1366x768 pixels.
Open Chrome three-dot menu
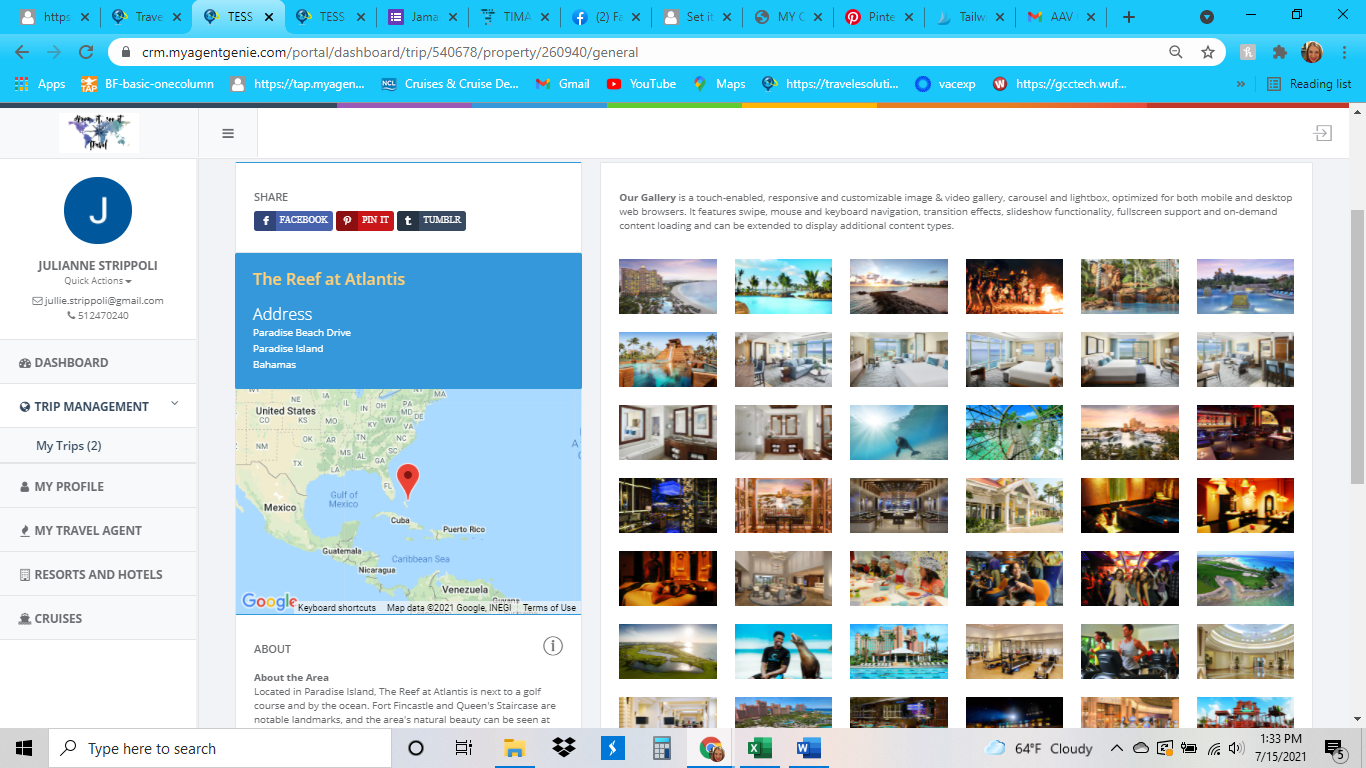pos(1343,52)
